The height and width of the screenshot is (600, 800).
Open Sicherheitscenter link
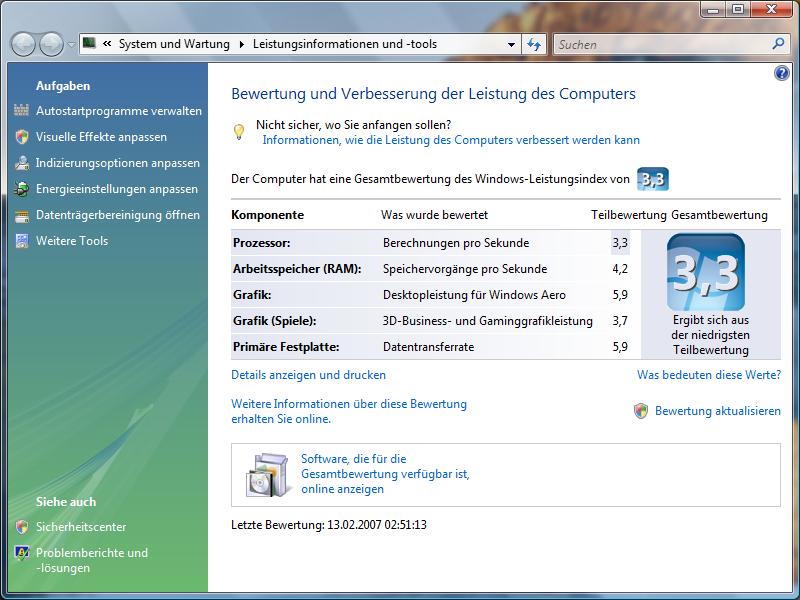(x=81, y=527)
